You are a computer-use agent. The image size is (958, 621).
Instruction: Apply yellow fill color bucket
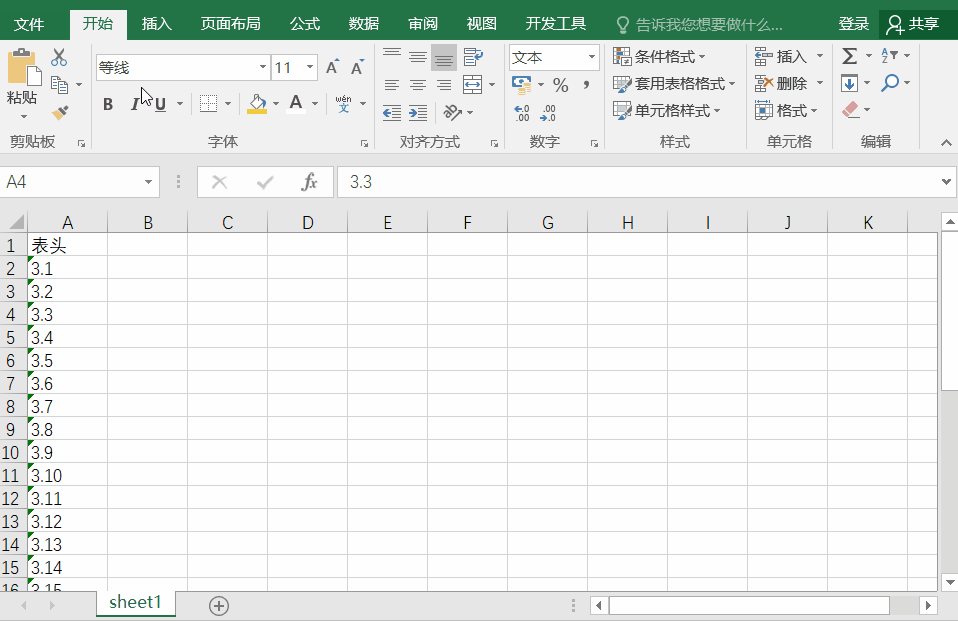[257, 104]
